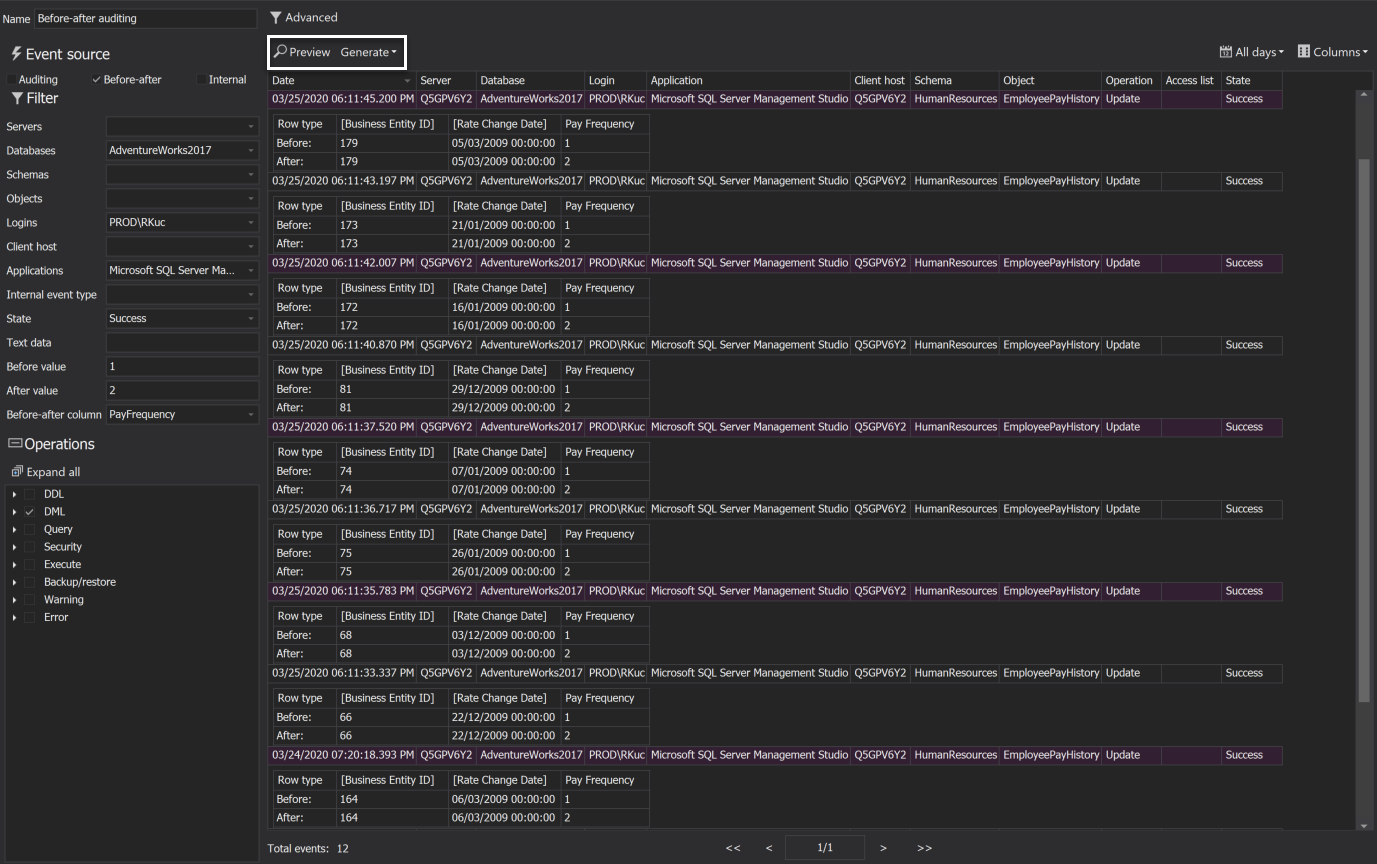Click the calendar icon beside All days
Image resolution: width=1377 pixels, height=864 pixels.
point(1226,52)
